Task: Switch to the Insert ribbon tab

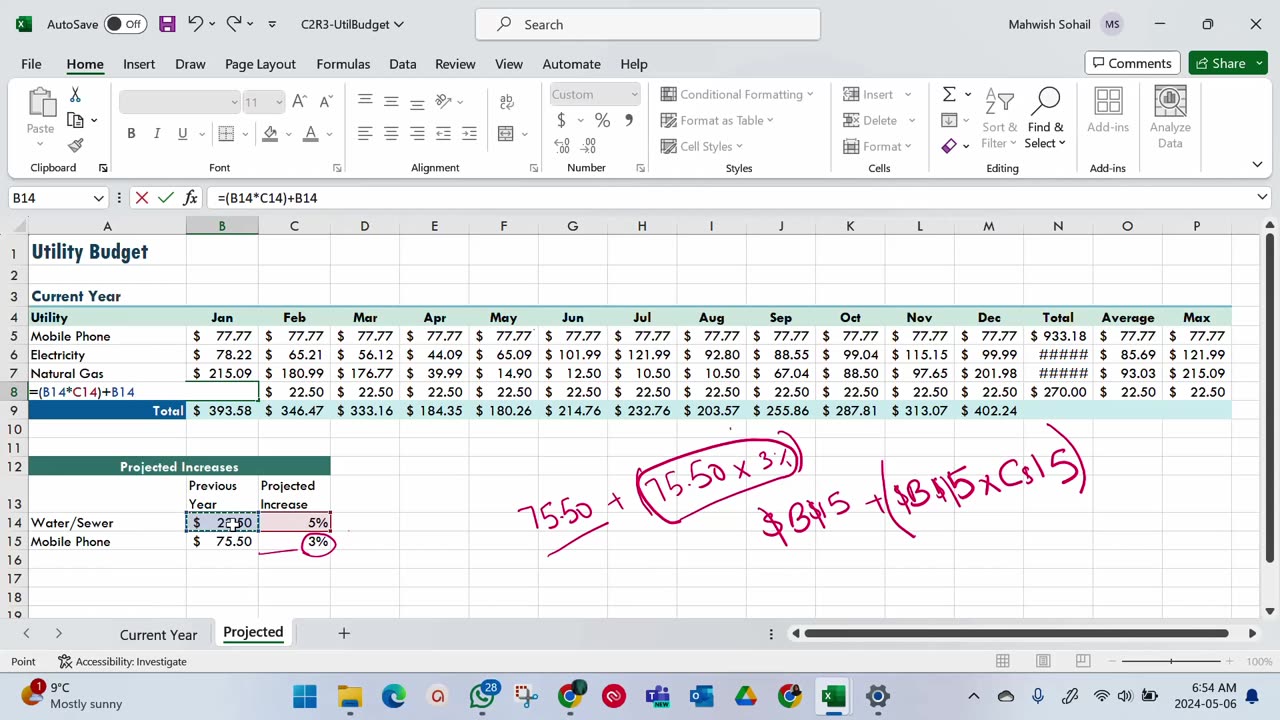Action: (x=139, y=64)
